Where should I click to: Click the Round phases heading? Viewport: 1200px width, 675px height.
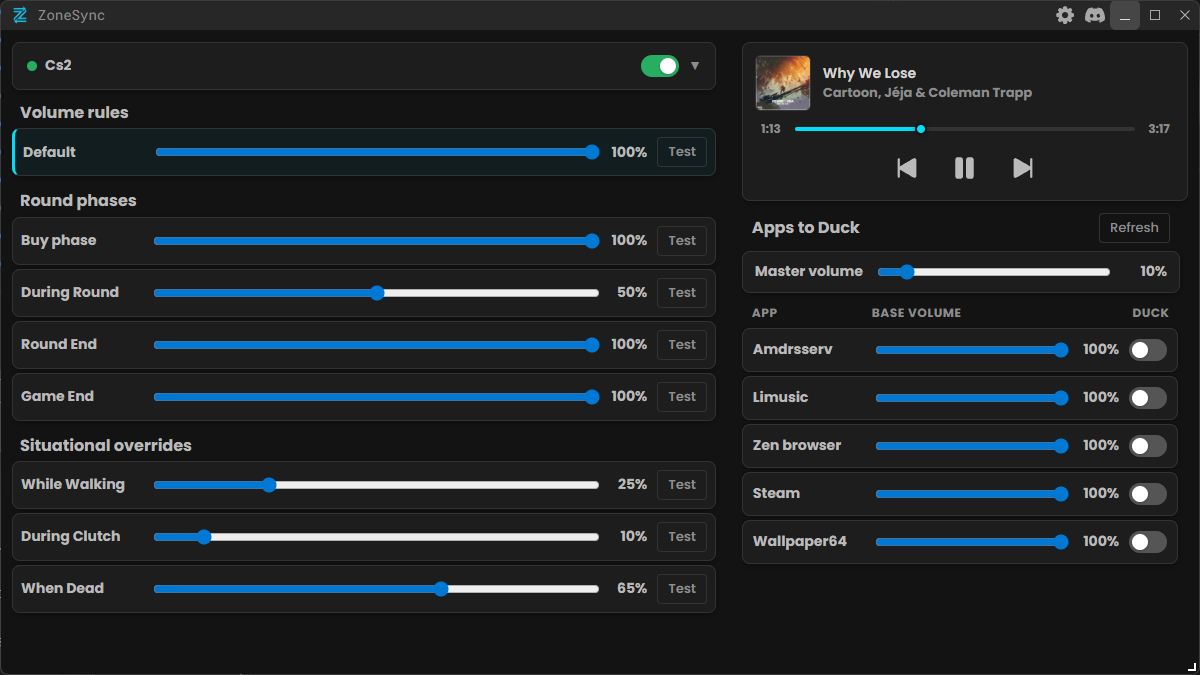[78, 200]
